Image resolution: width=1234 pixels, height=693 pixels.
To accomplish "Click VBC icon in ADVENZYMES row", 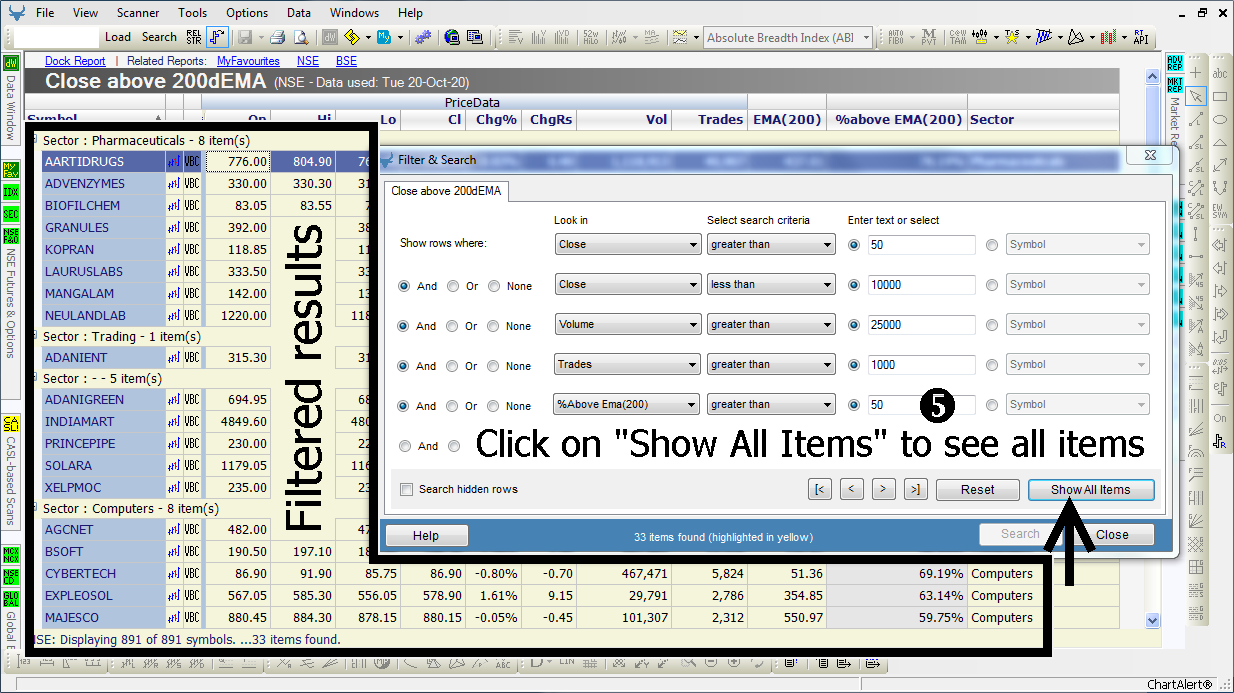I will click(192, 184).
